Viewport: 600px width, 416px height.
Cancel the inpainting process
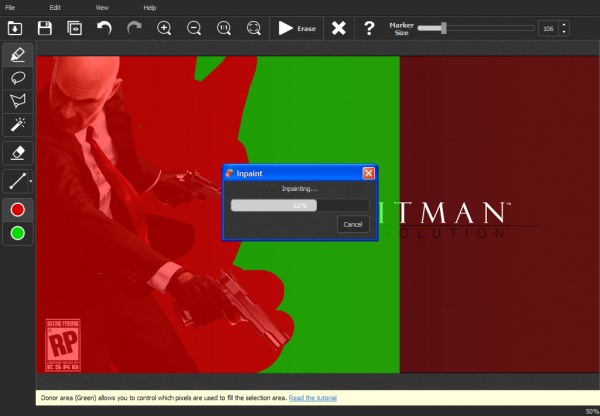[x=353, y=224]
